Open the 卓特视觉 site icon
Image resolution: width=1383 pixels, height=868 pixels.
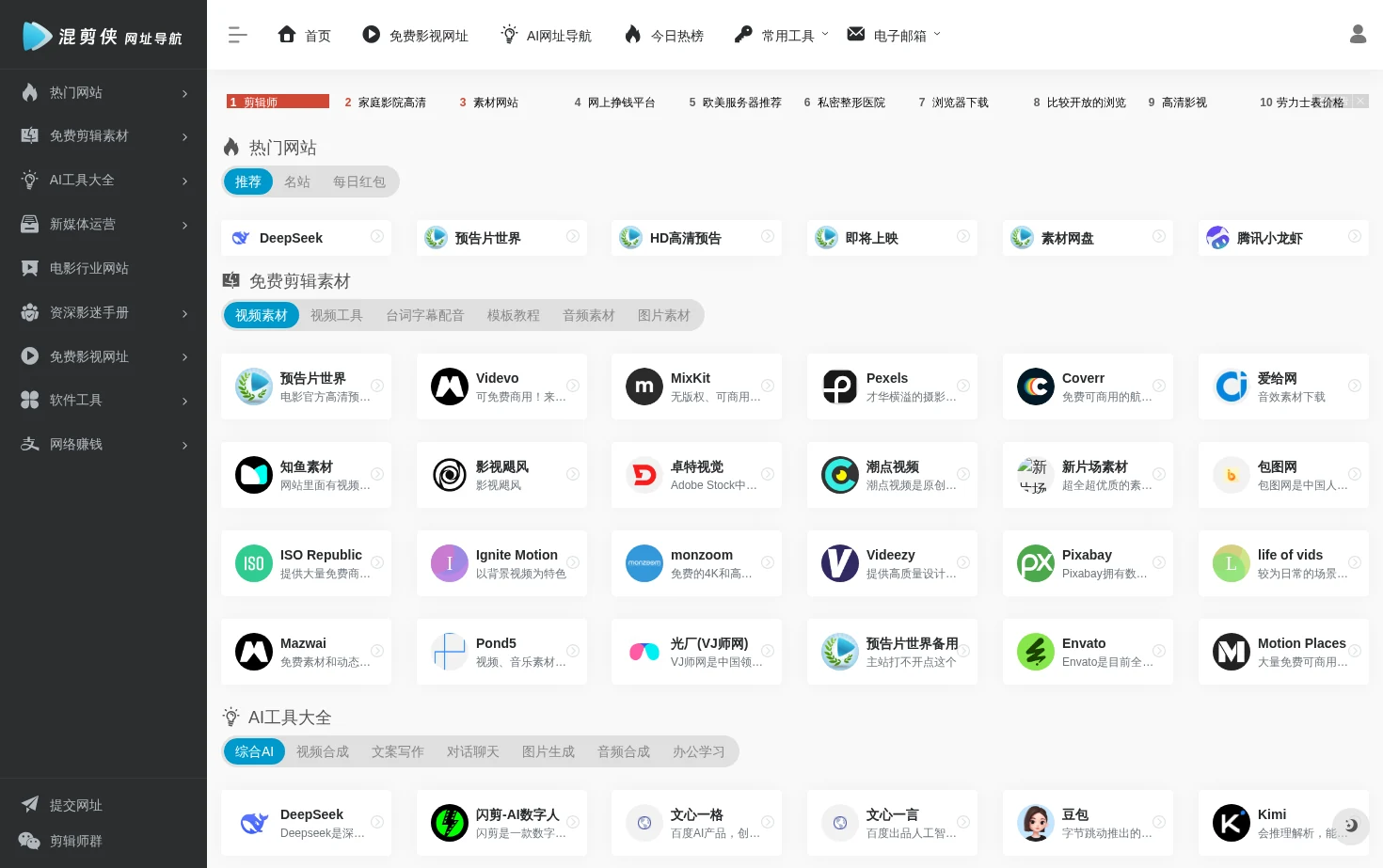tap(644, 475)
